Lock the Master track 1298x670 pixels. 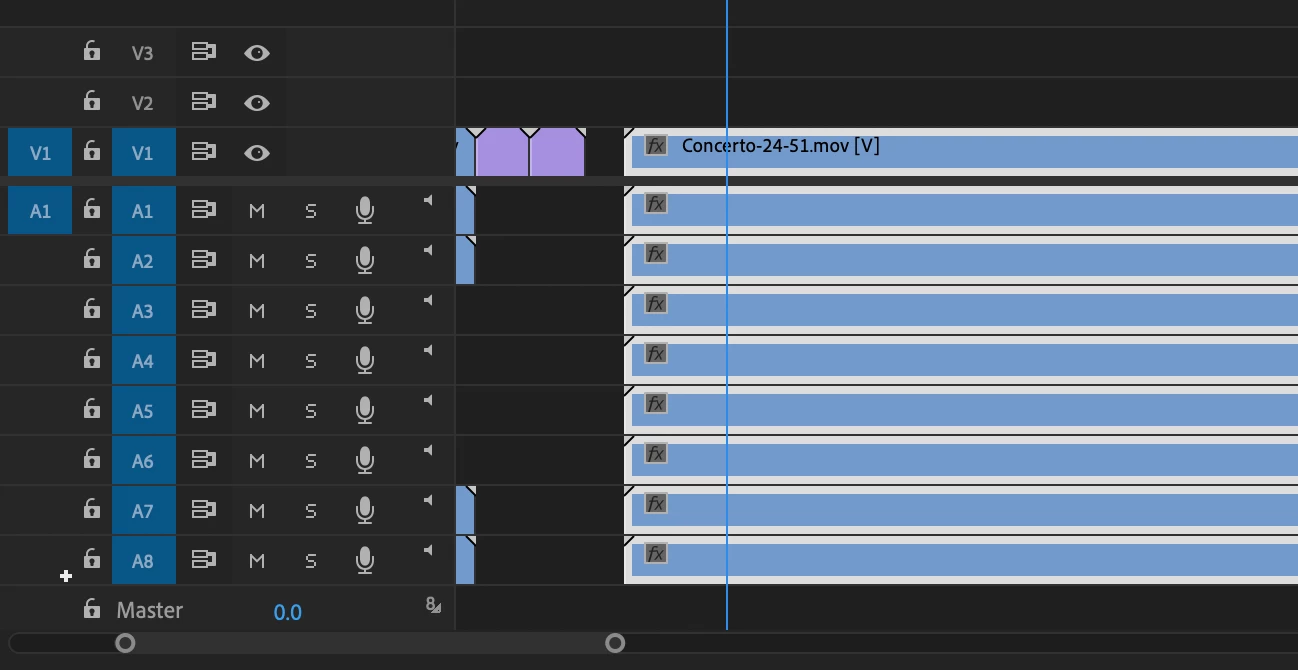[92, 609]
